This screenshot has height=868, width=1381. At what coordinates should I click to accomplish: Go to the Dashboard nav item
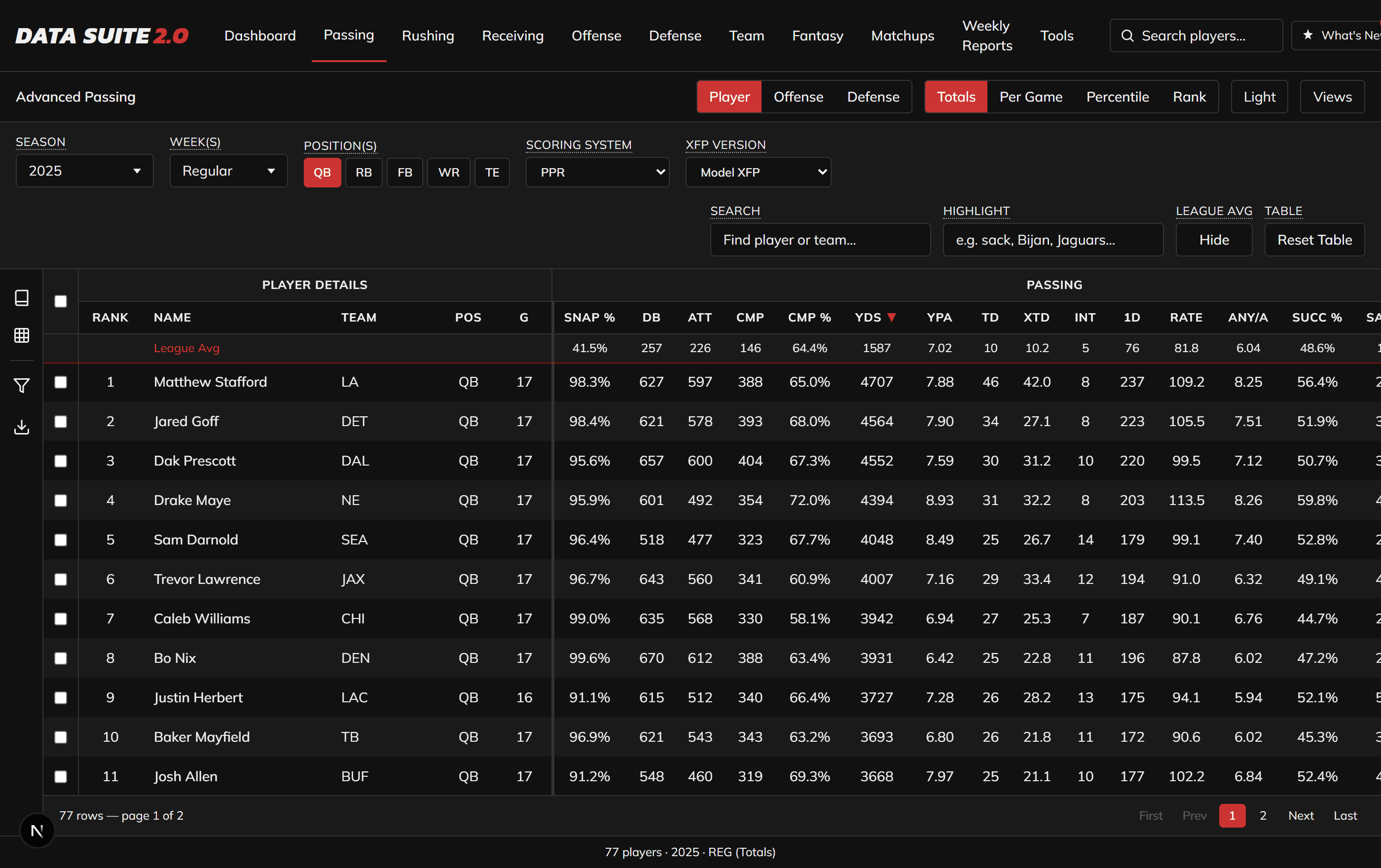click(260, 36)
